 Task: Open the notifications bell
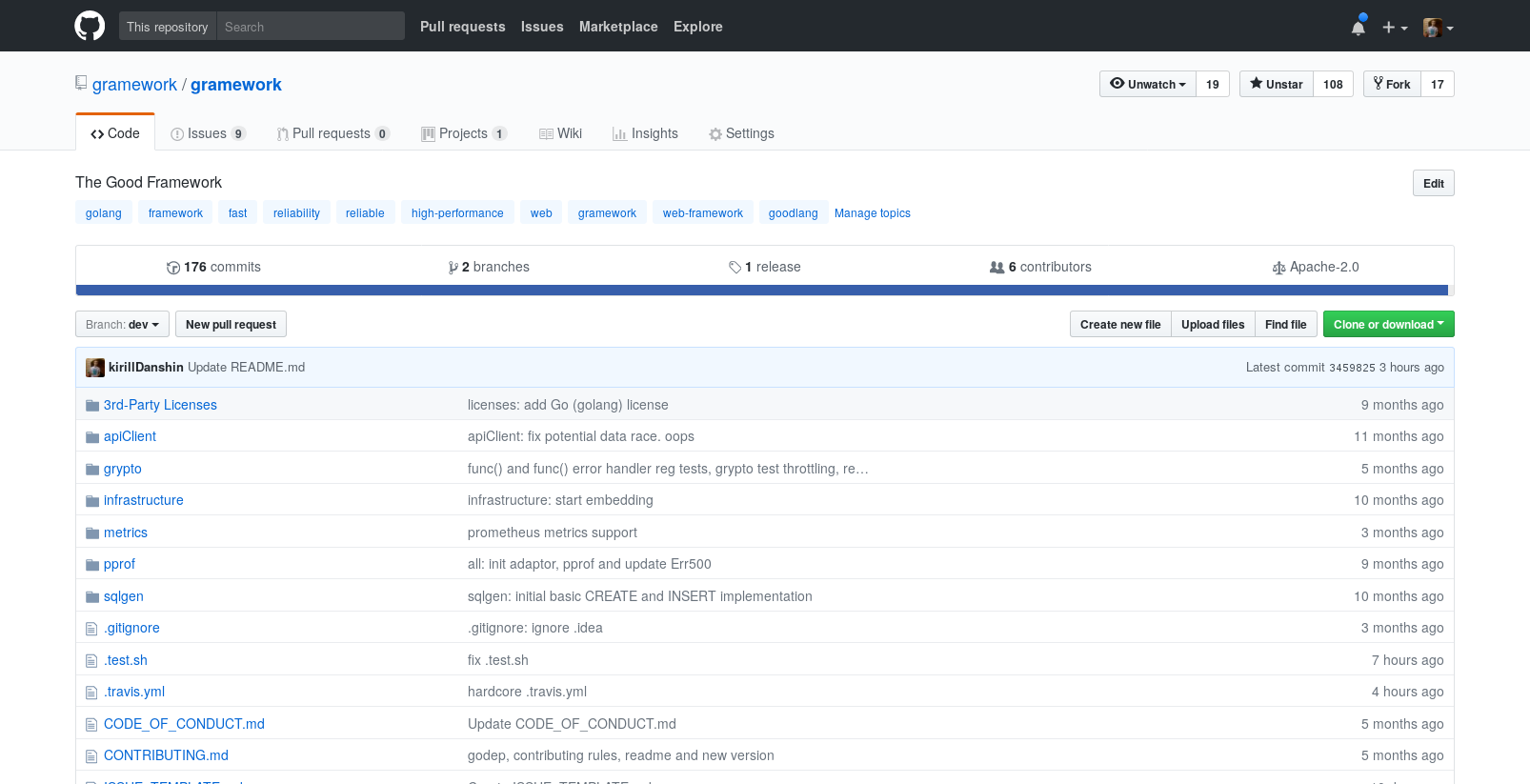point(1359,27)
